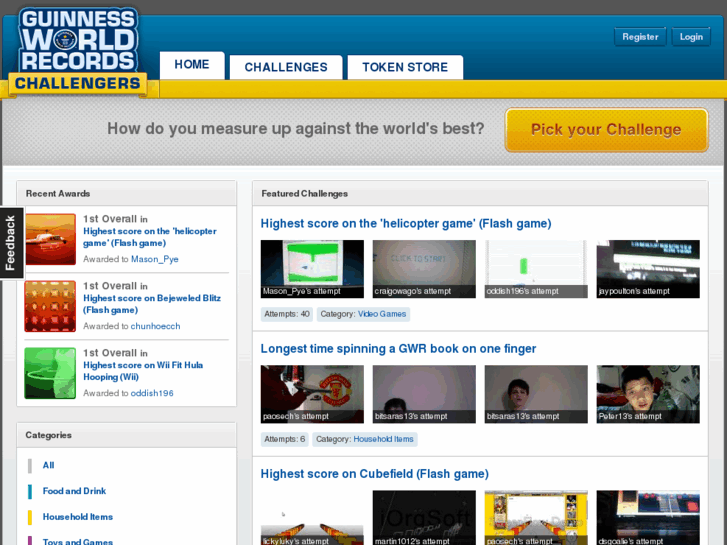
Task: Play jaypoulton's attempt thumbnail
Action: pyautogui.click(x=648, y=269)
